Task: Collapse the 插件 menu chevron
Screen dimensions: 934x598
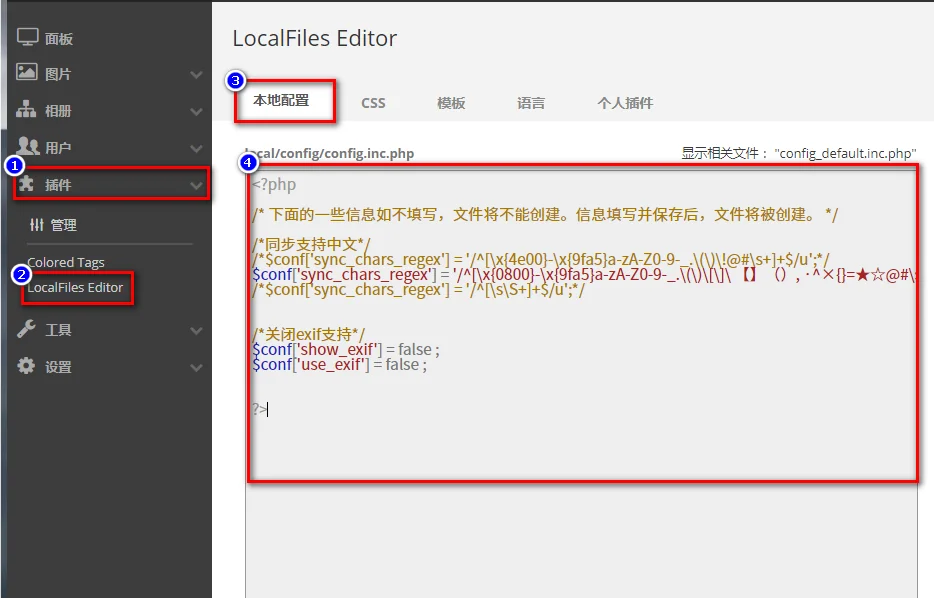Action: [x=196, y=185]
